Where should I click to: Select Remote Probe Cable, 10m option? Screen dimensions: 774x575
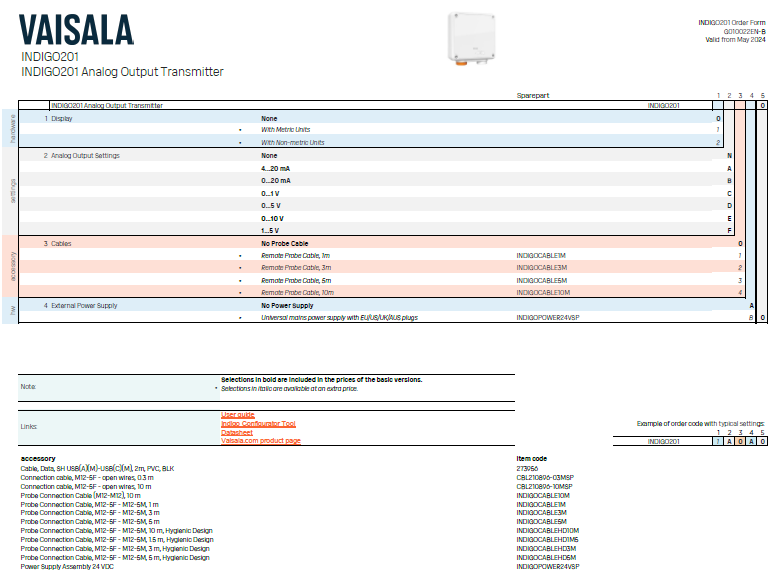[298, 292]
